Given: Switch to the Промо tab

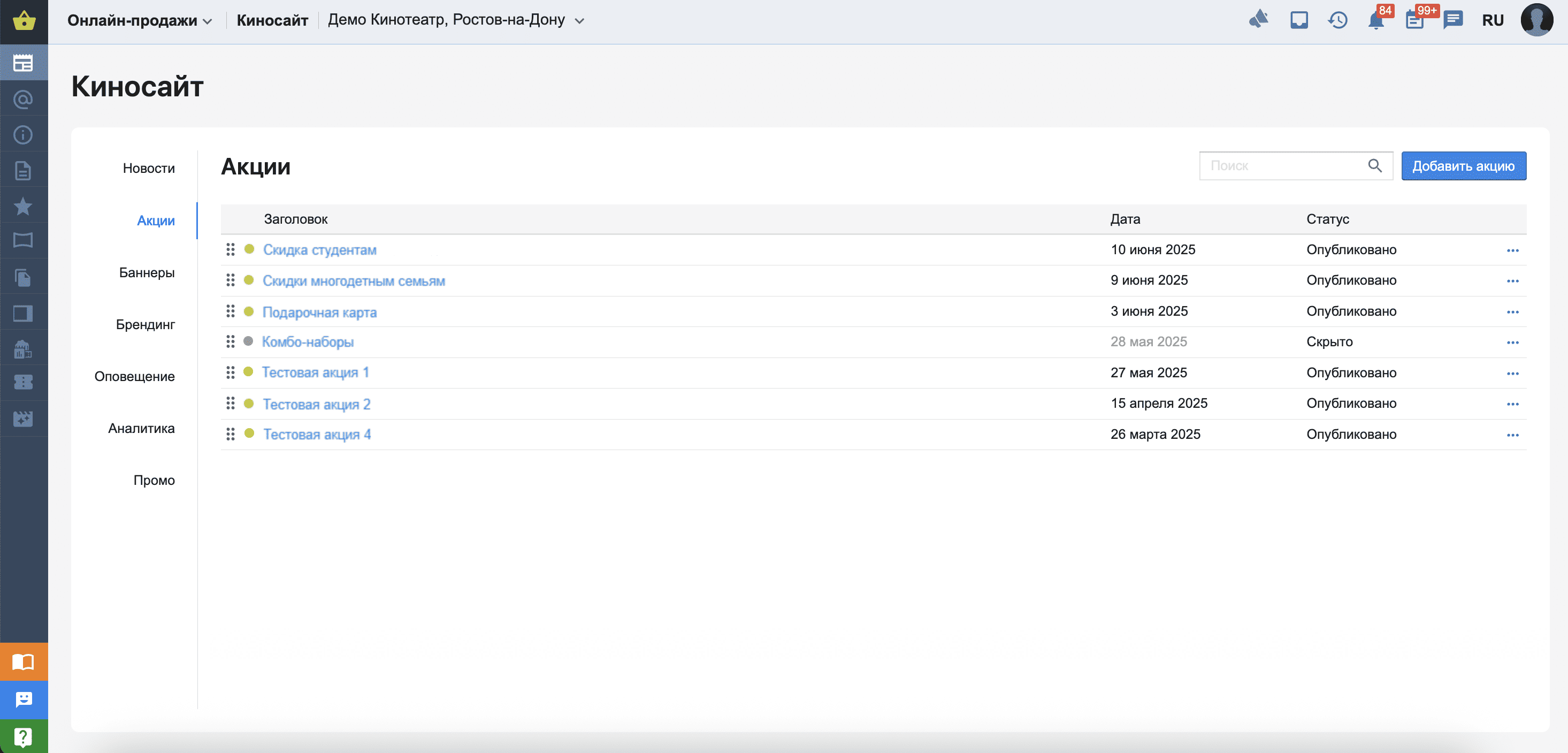Looking at the screenshot, I should tap(154, 480).
